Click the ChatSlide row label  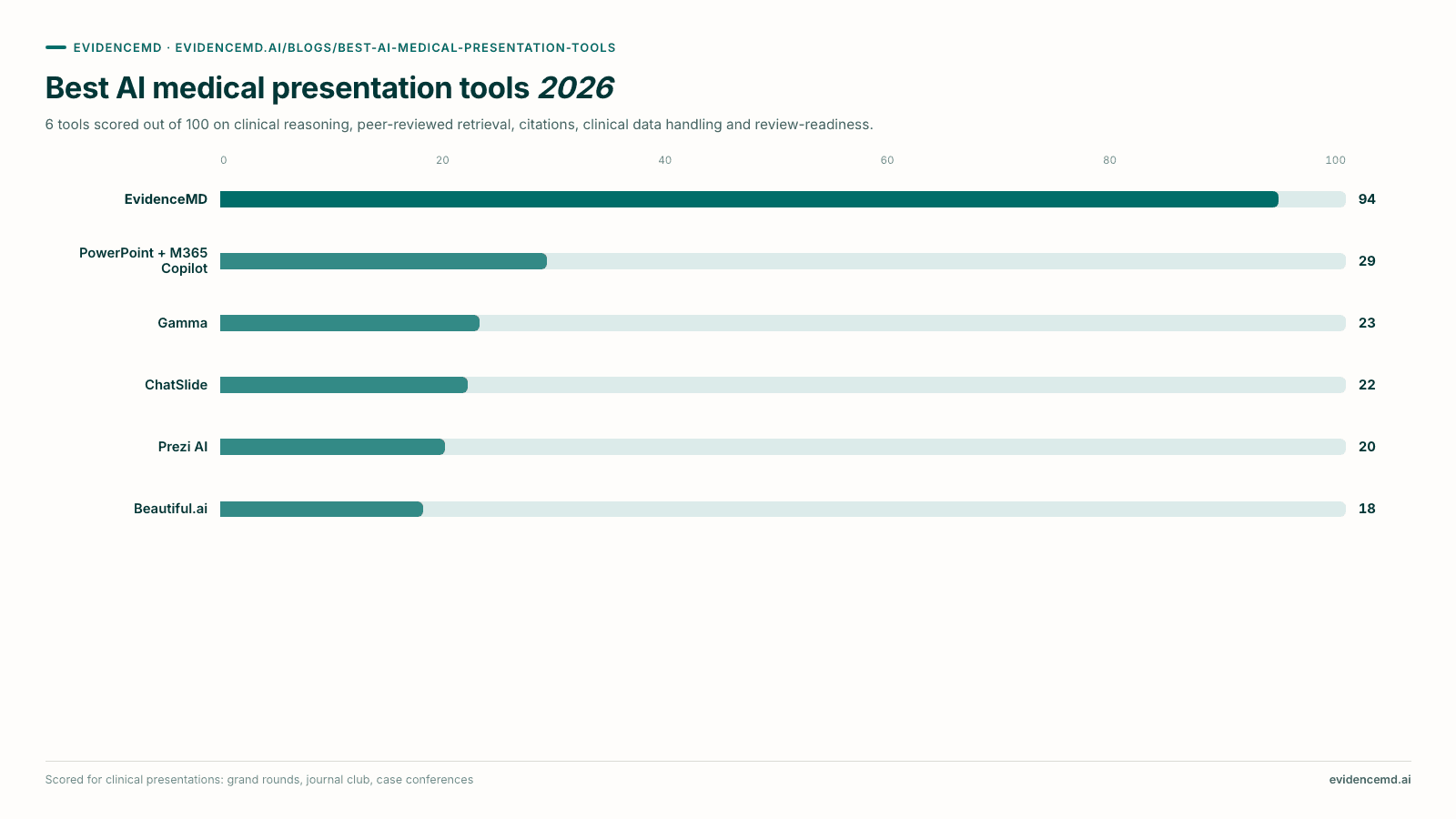(176, 385)
